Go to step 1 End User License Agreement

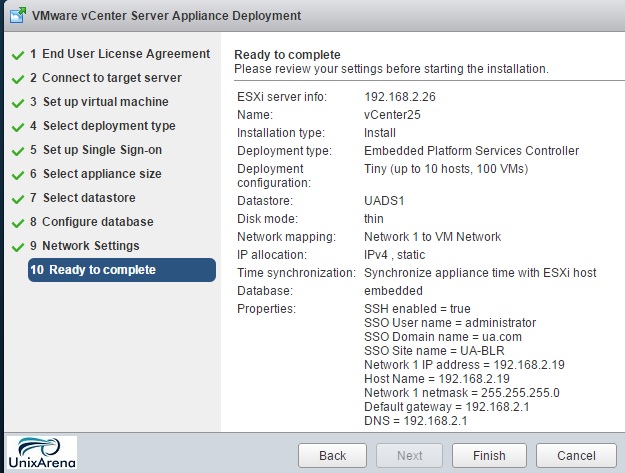120,54
